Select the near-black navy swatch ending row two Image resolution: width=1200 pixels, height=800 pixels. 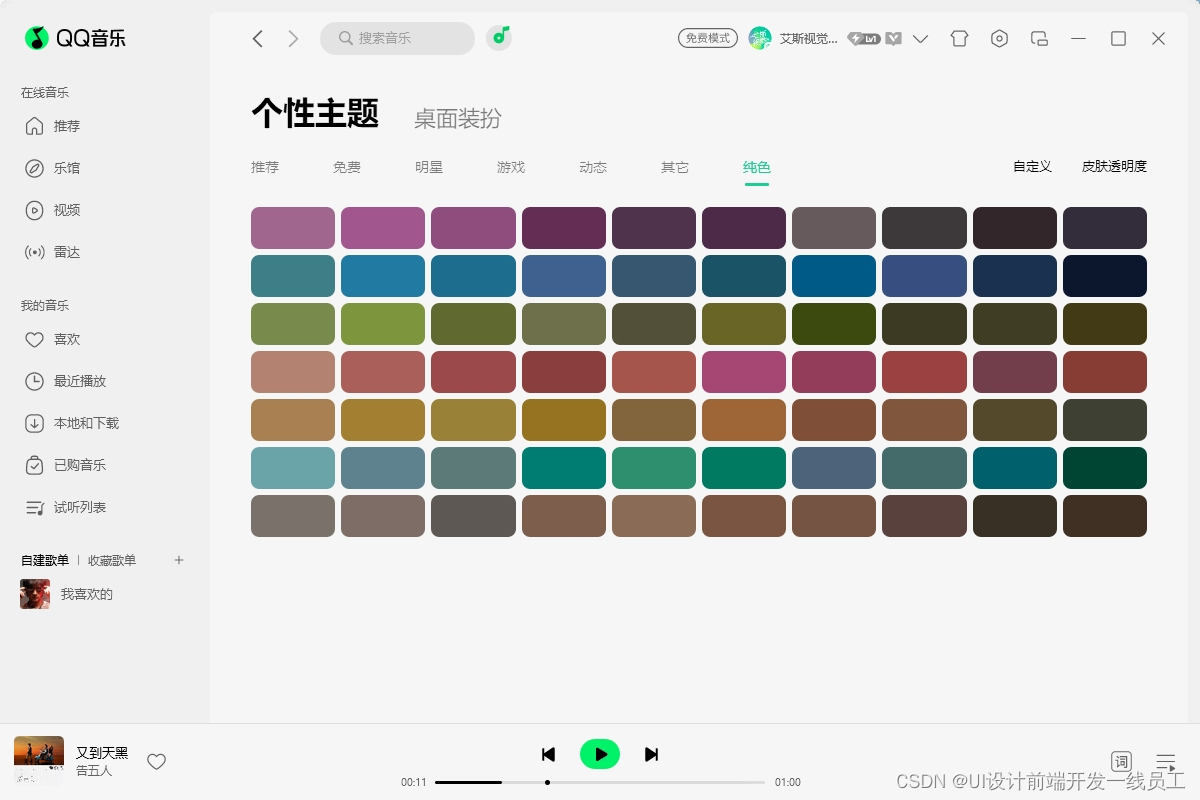tap(1105, 276)
